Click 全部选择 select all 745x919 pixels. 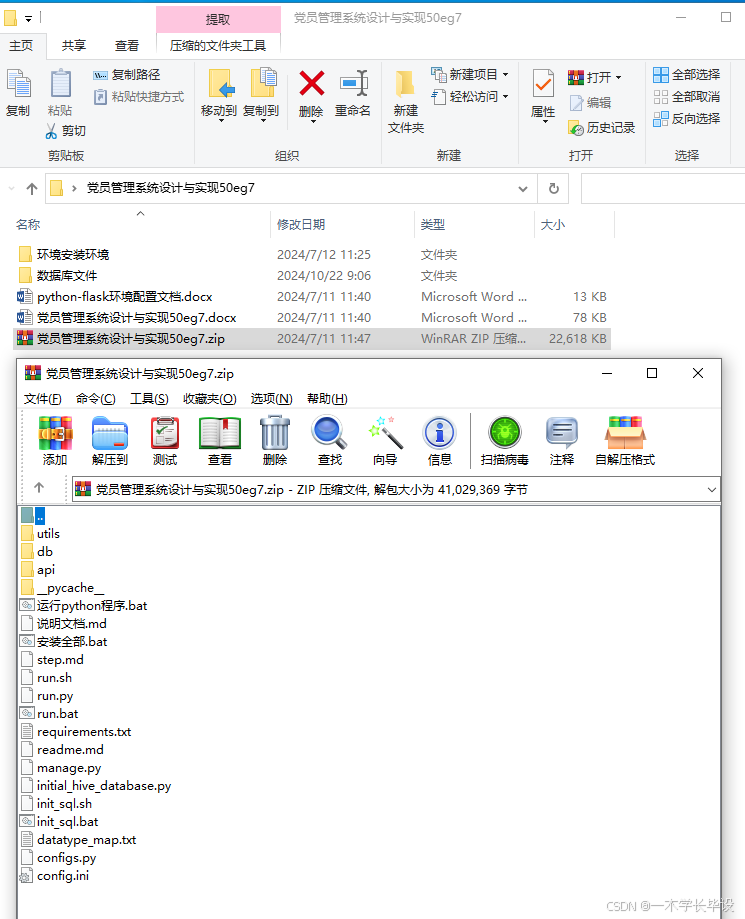[x=686, y=74]
